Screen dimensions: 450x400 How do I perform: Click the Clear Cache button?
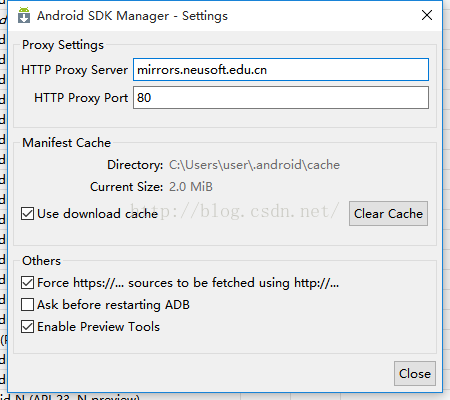tap(388, 214)
